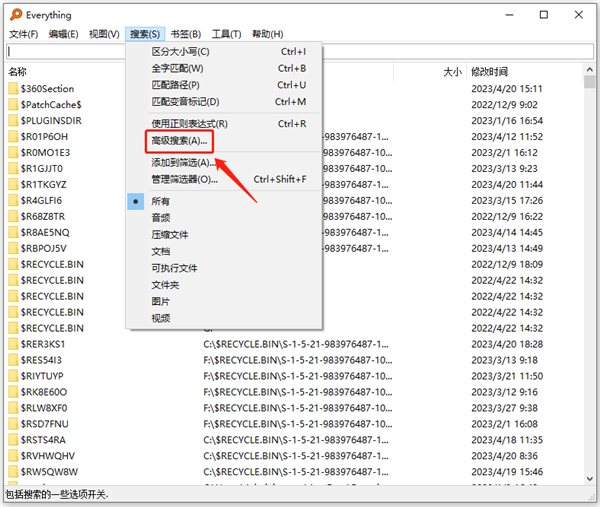Click the search input field
Image resolution: width=600 pixels, height=507 pixels.
click(x=300, y=52)
